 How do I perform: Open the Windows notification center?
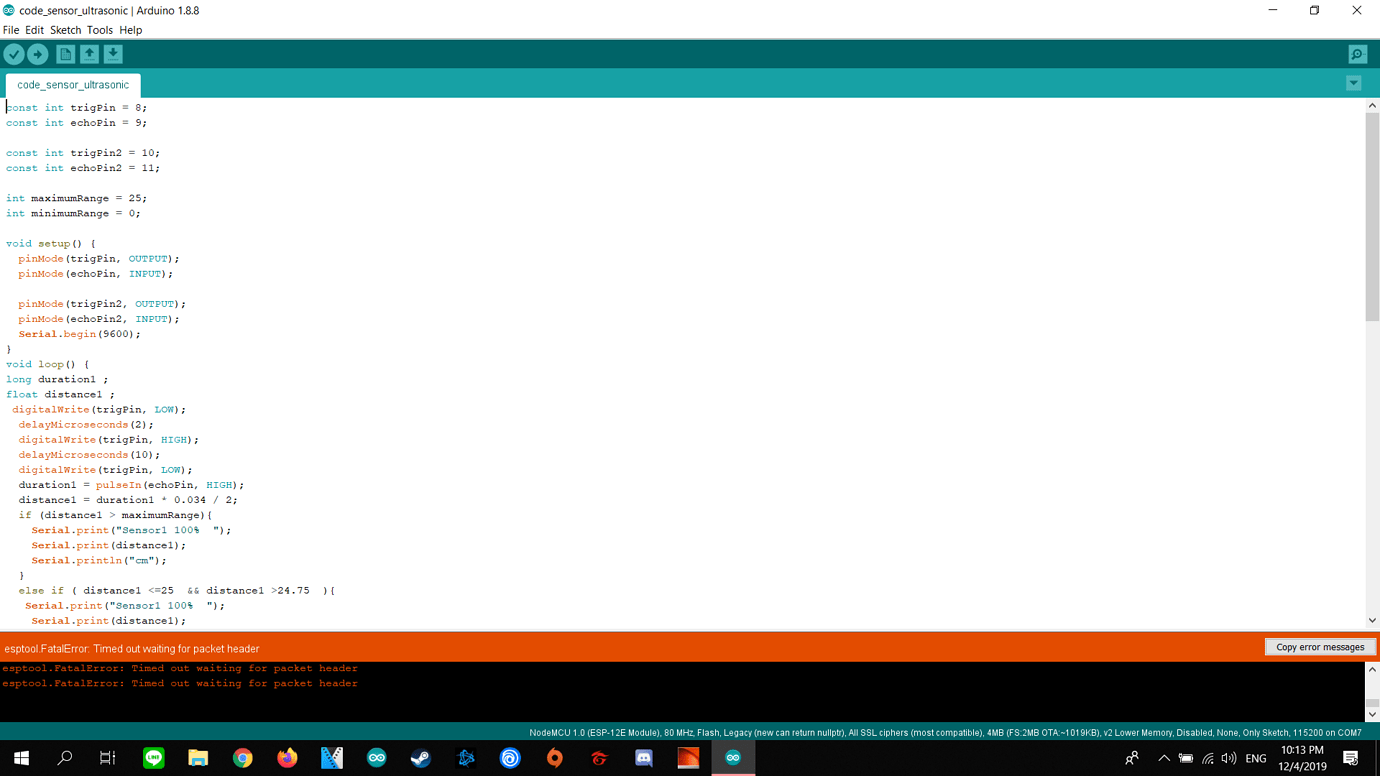pos(1350,758)
